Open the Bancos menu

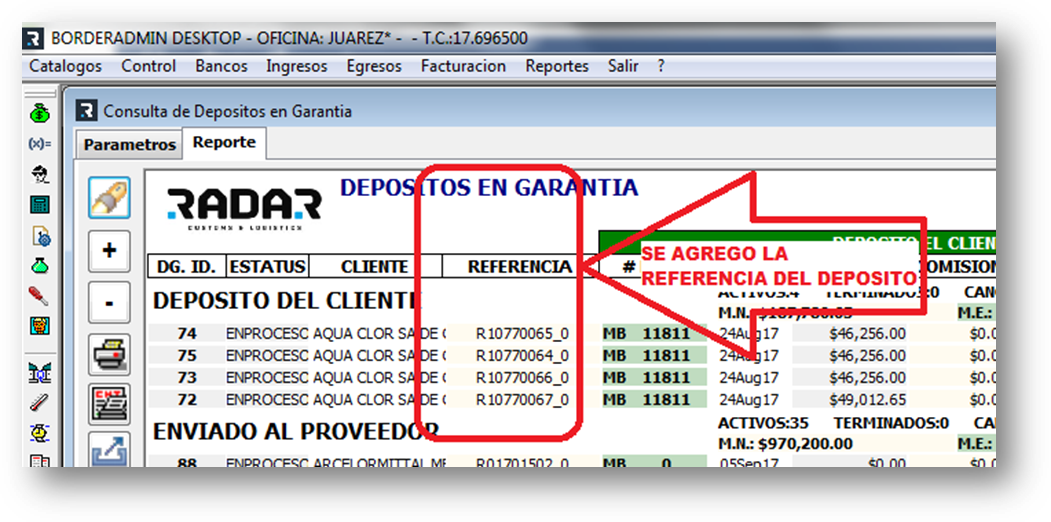[x=221, y=66]
